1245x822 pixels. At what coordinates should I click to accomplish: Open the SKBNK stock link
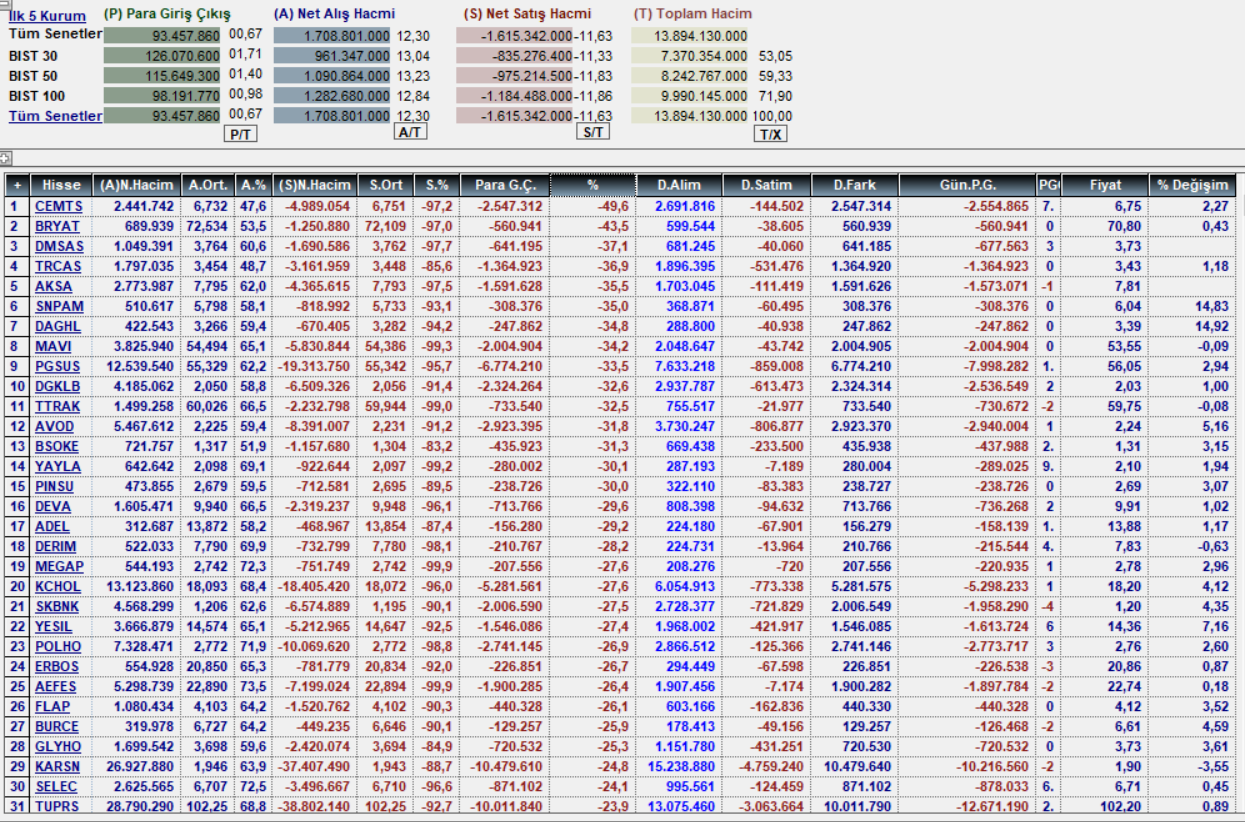coord(58,606)
